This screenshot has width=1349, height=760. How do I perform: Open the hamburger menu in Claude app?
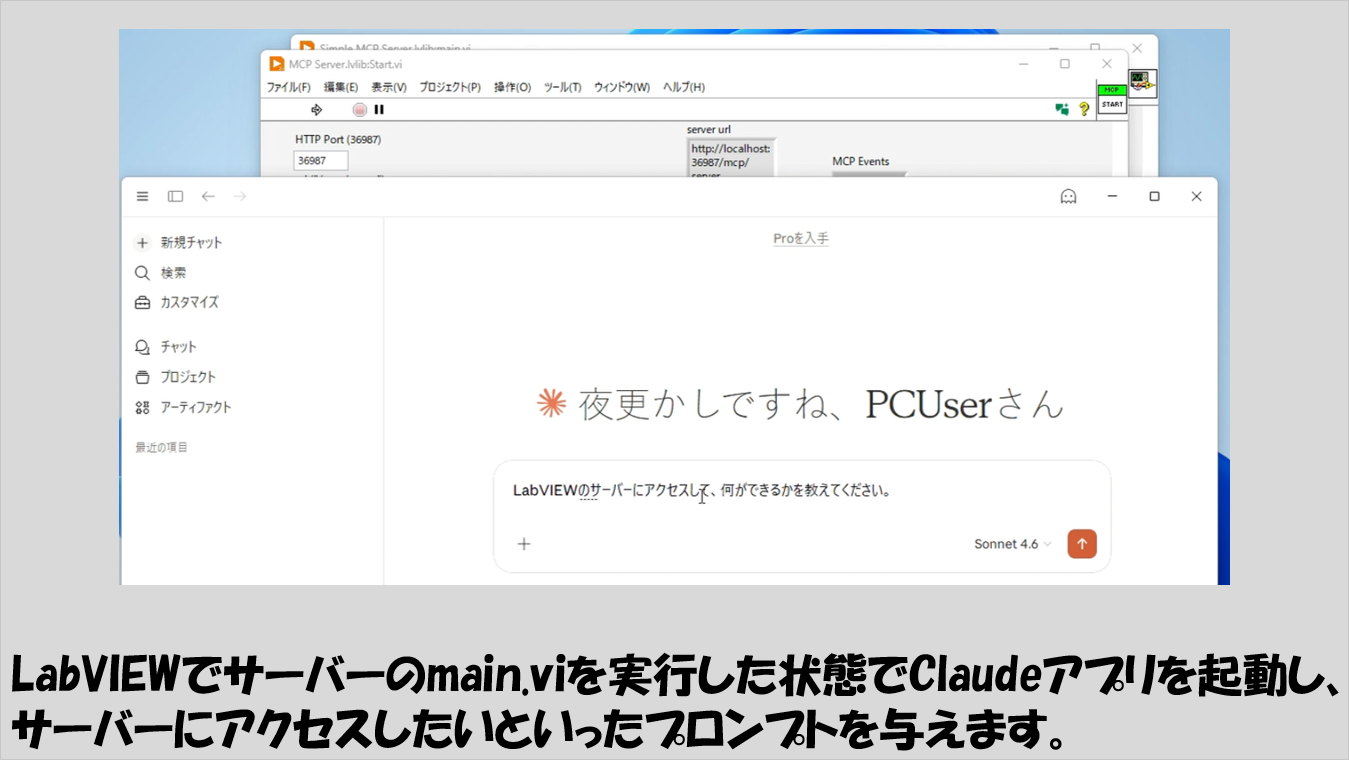point(142,197)
